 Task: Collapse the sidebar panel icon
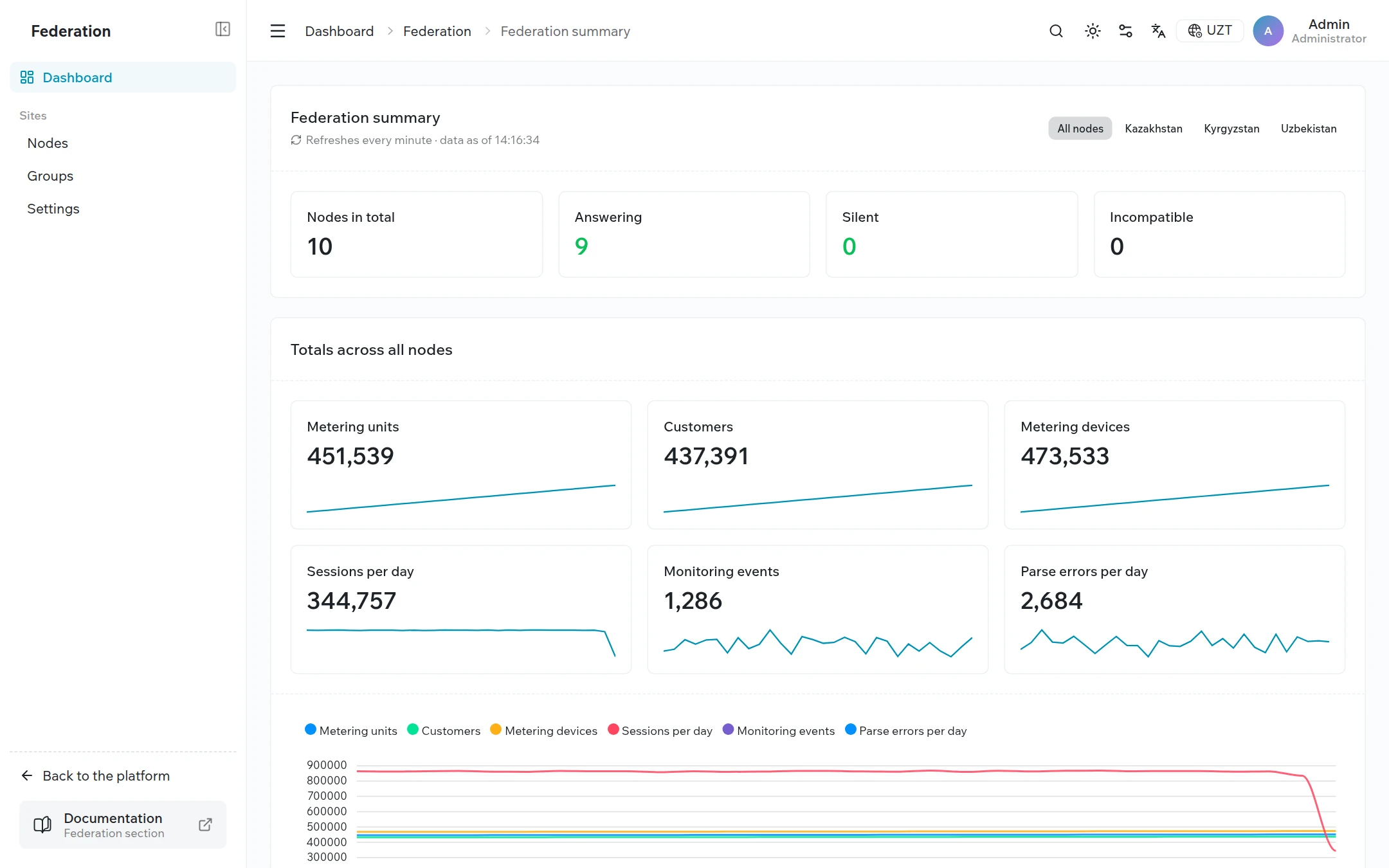(222, 30)
